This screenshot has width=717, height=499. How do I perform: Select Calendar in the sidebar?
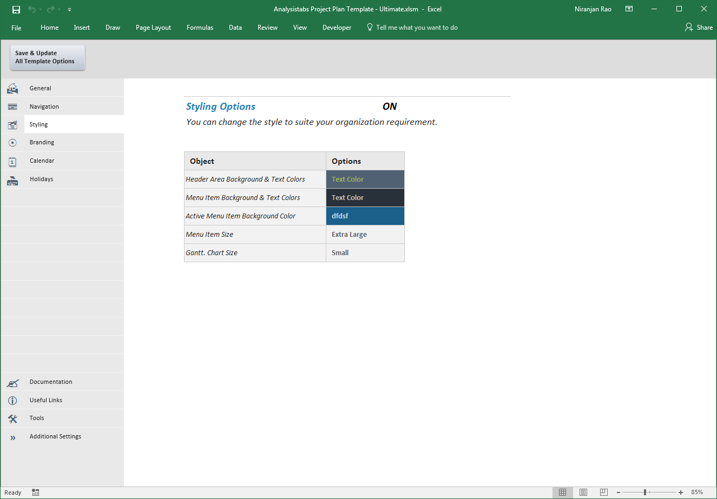(x=62, y=161)
